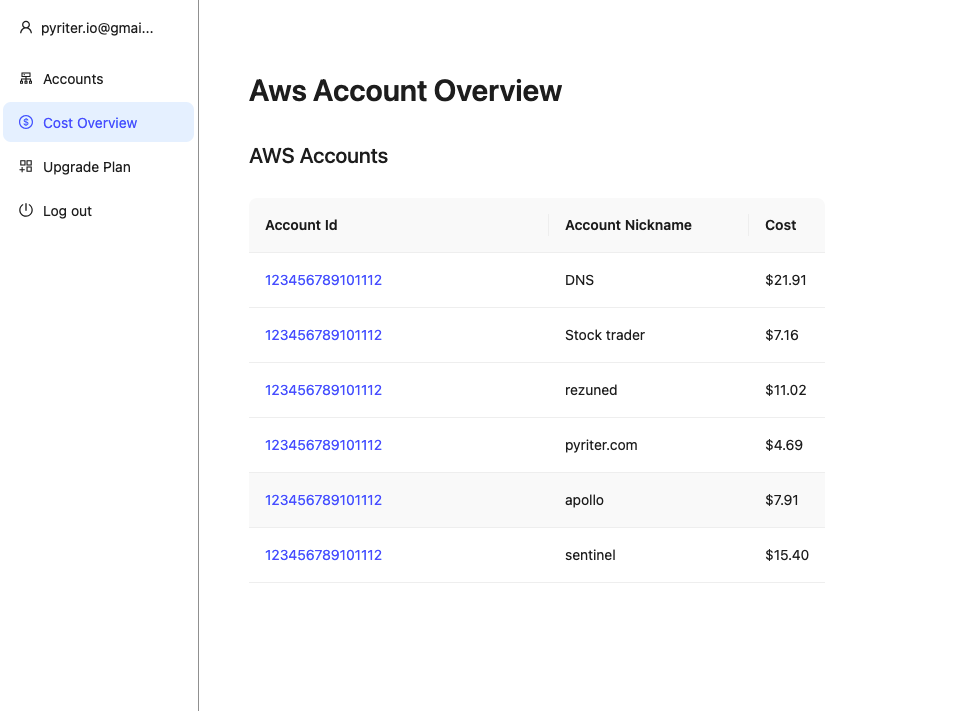
Task: Follow the account ID link in rezuned row
Action: (323, 390)
